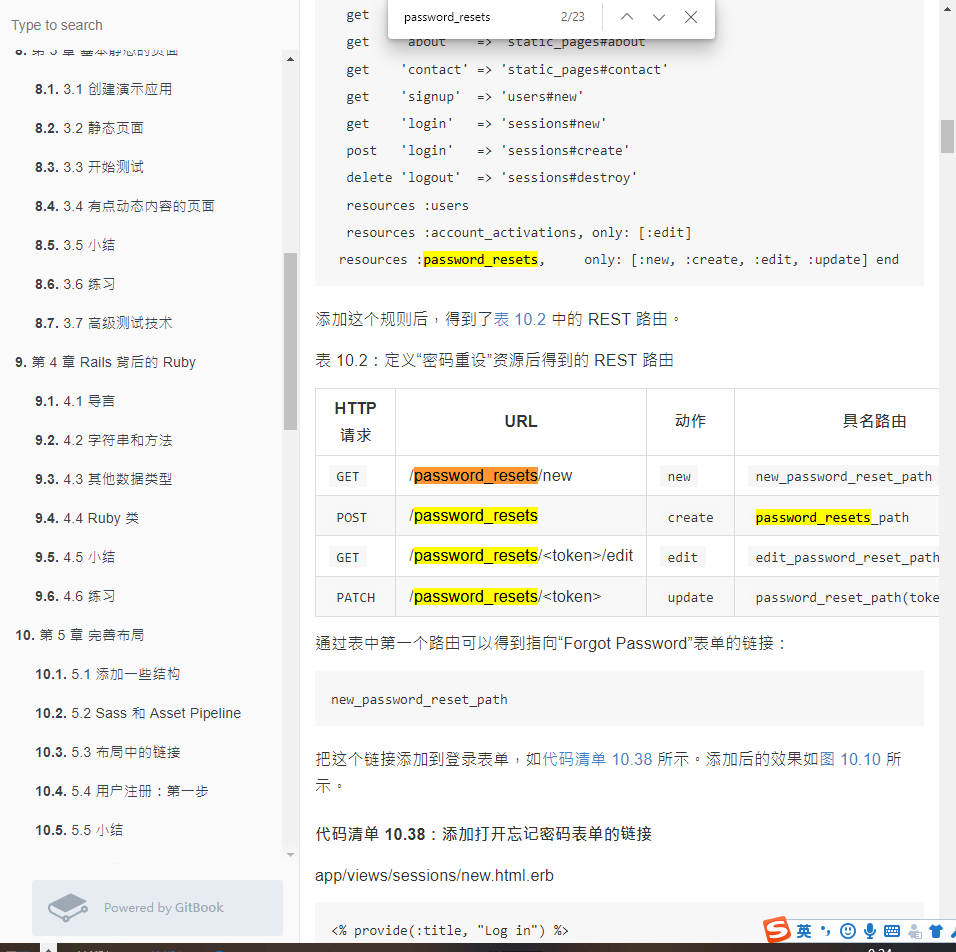Open section 8.1 3.1 创建演示应用
This screenshot has height=952, width=956.
(x=104, y=89)
